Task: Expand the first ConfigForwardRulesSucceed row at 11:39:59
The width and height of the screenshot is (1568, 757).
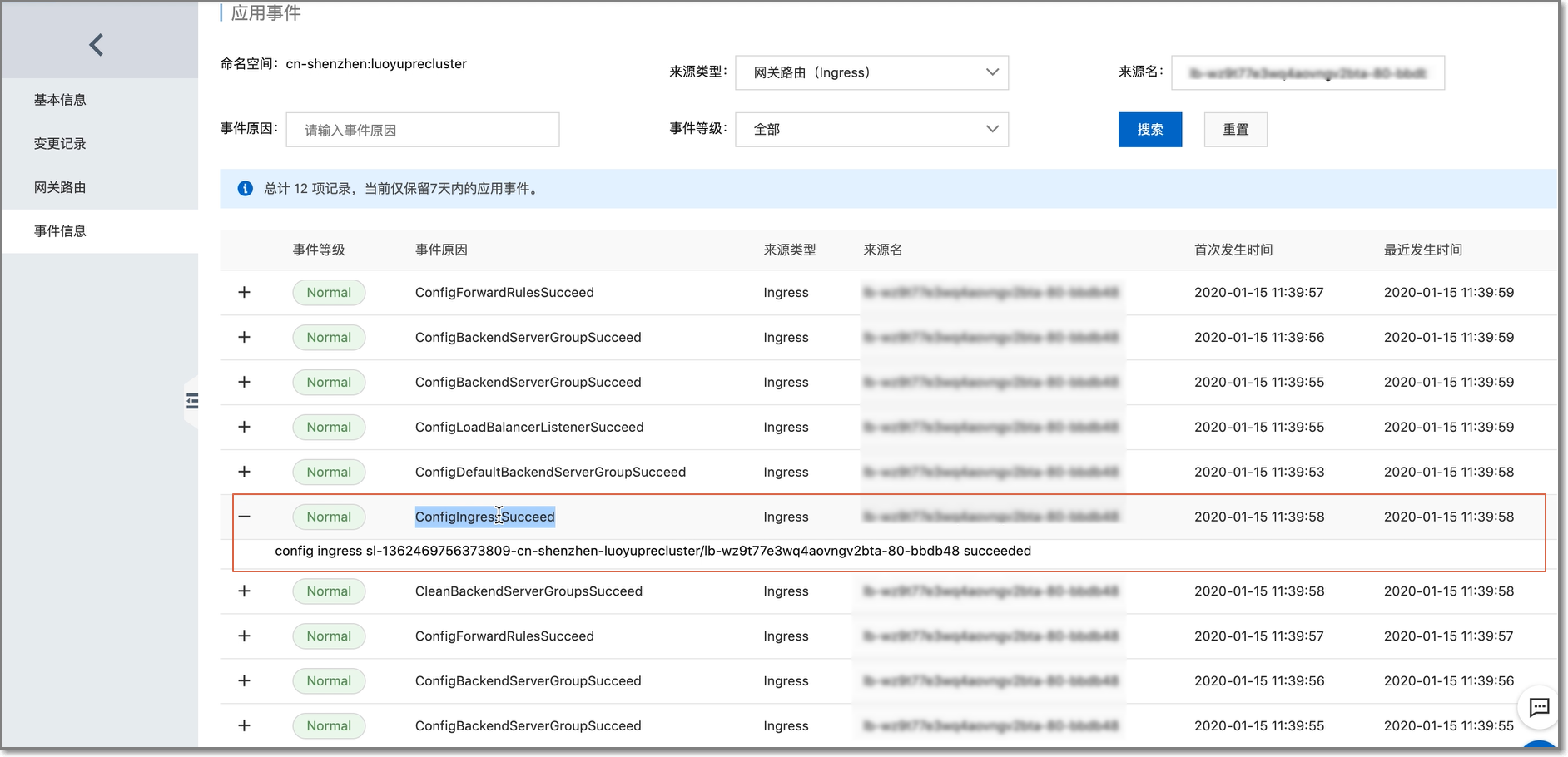Action: point(244,293)
